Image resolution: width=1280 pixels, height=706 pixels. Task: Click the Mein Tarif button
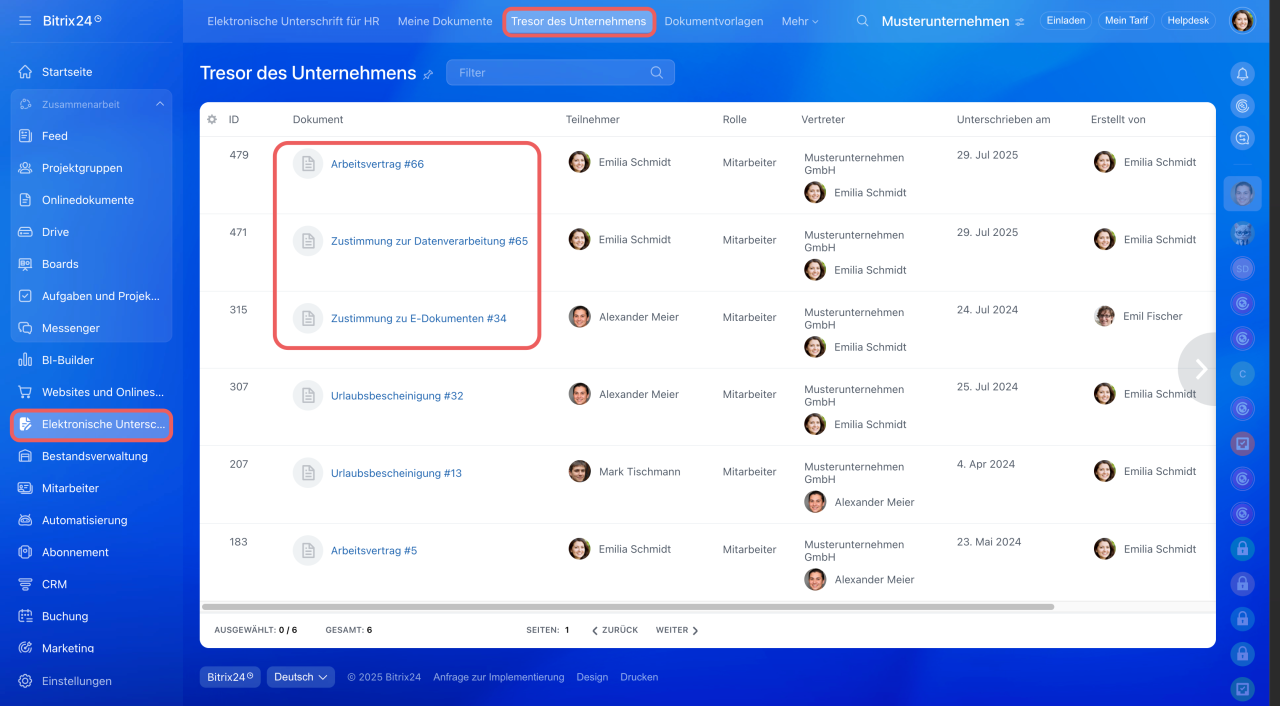tap(1126, 21)
